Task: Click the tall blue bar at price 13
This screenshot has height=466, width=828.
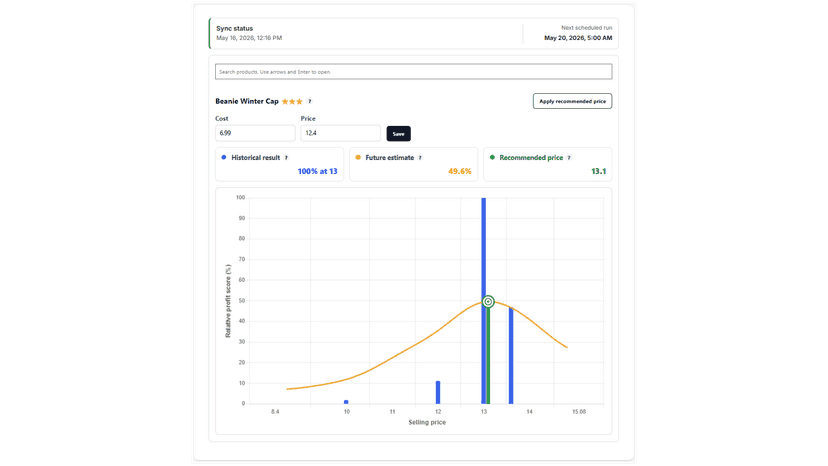Action: click(483, 301)
